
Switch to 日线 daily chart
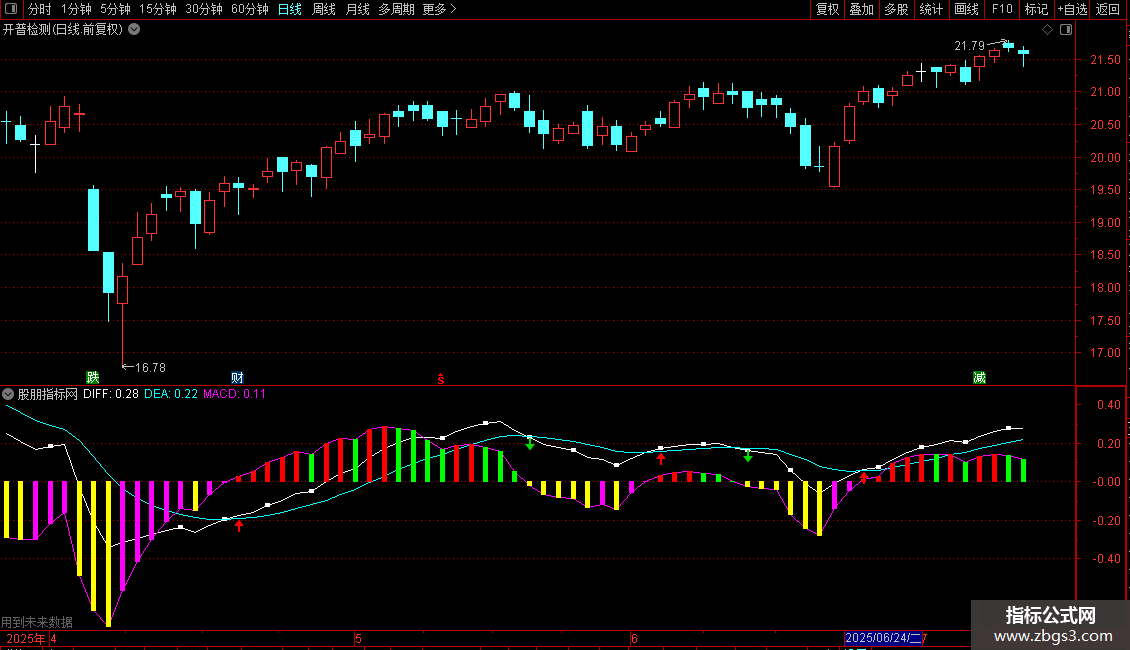coord(290,9)
